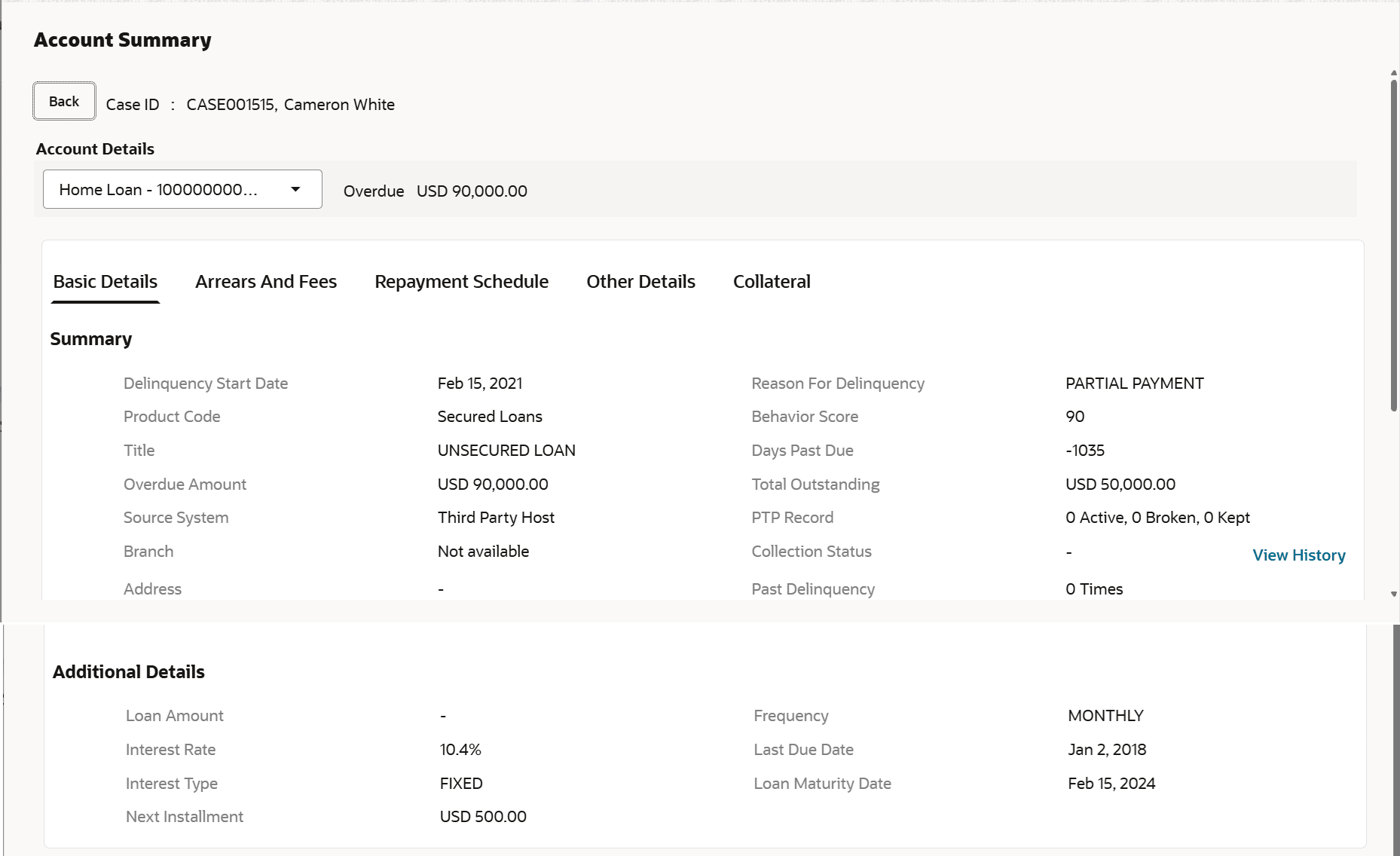
Task: Click the Loan Amount label
Action: click(175, 716)
